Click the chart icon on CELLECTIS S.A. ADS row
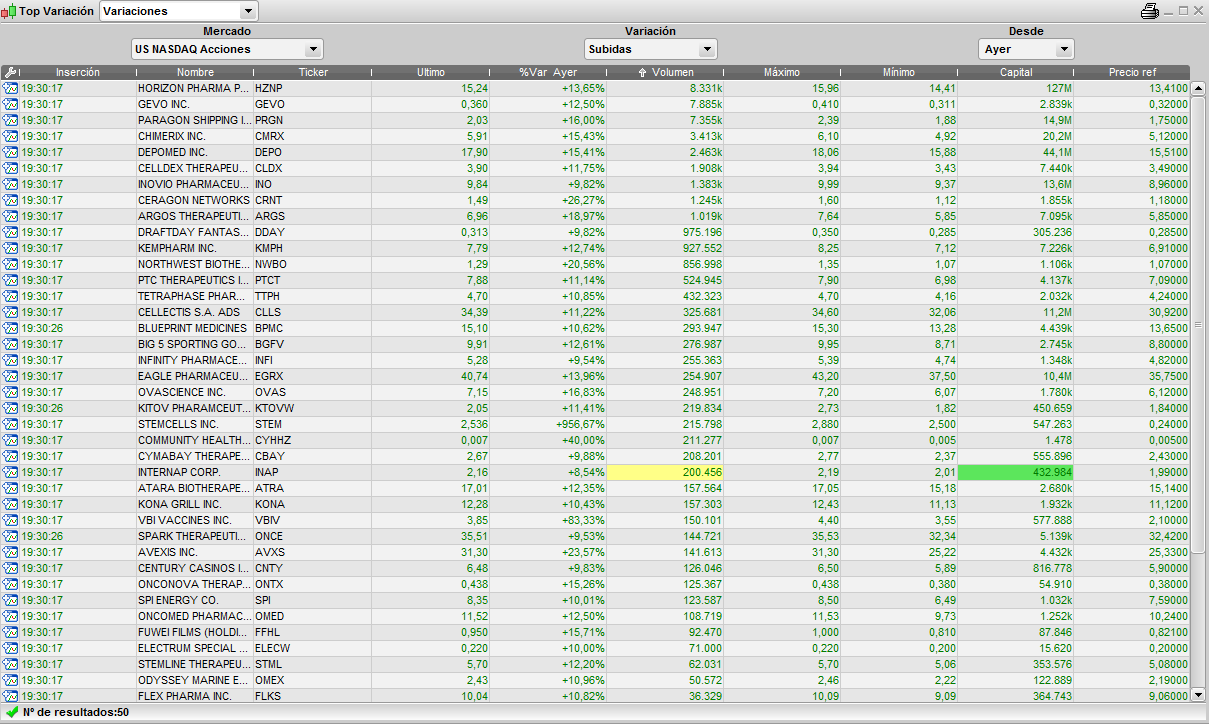This screenshot has width=1209, height=724. (x=10, y=312)
